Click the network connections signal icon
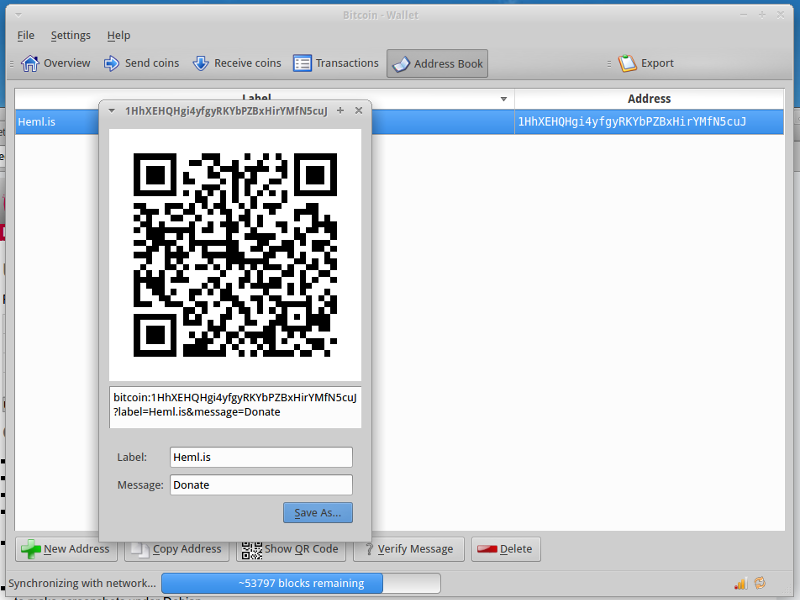Viewport: 800px width, 600px height. click(740, 583)
